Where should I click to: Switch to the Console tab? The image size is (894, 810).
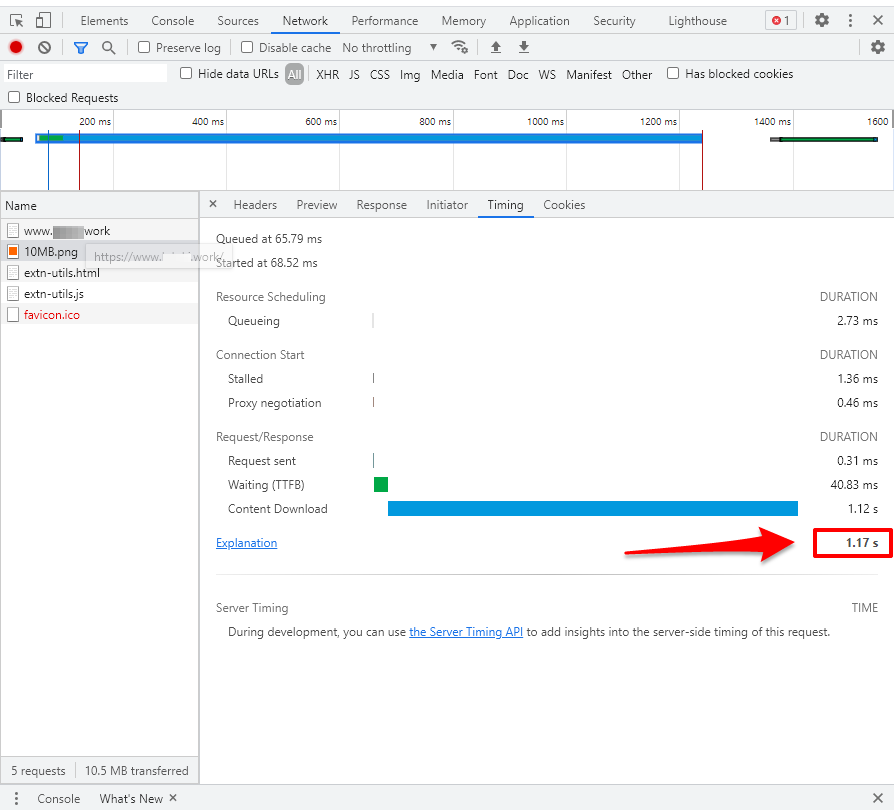pyautogui.click(x=173, y=21)
